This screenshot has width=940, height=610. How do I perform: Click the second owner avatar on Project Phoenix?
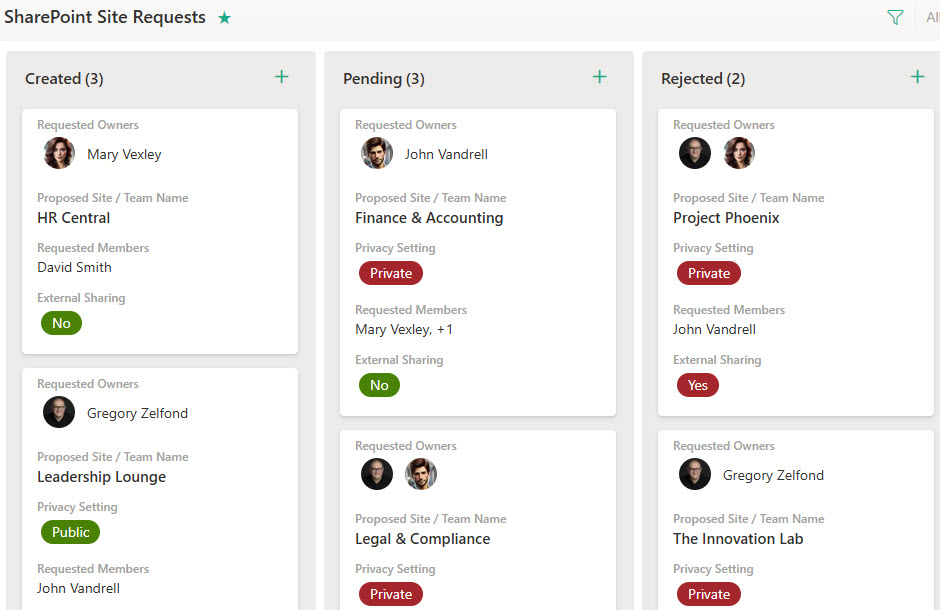click(x=739, y=153)
